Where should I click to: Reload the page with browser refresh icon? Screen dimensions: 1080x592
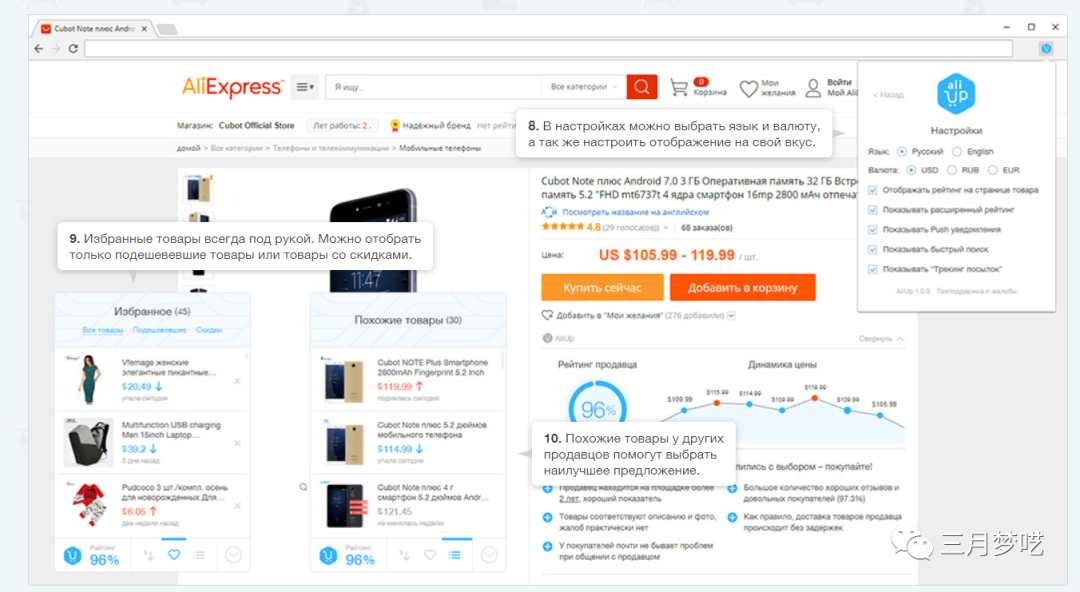pos(73,48)
